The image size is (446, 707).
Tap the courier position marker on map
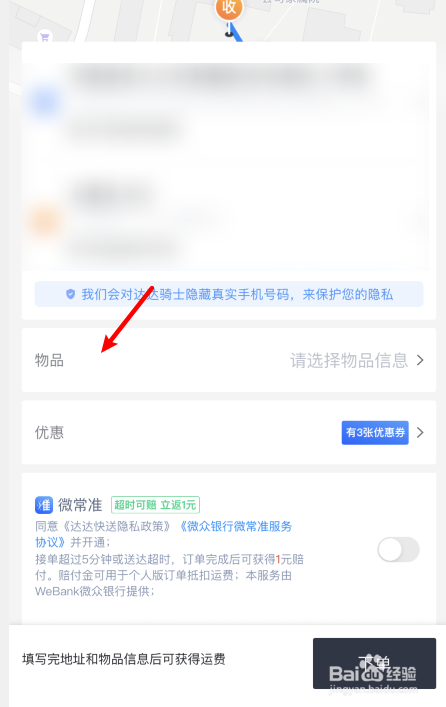(x=231, y=33)
